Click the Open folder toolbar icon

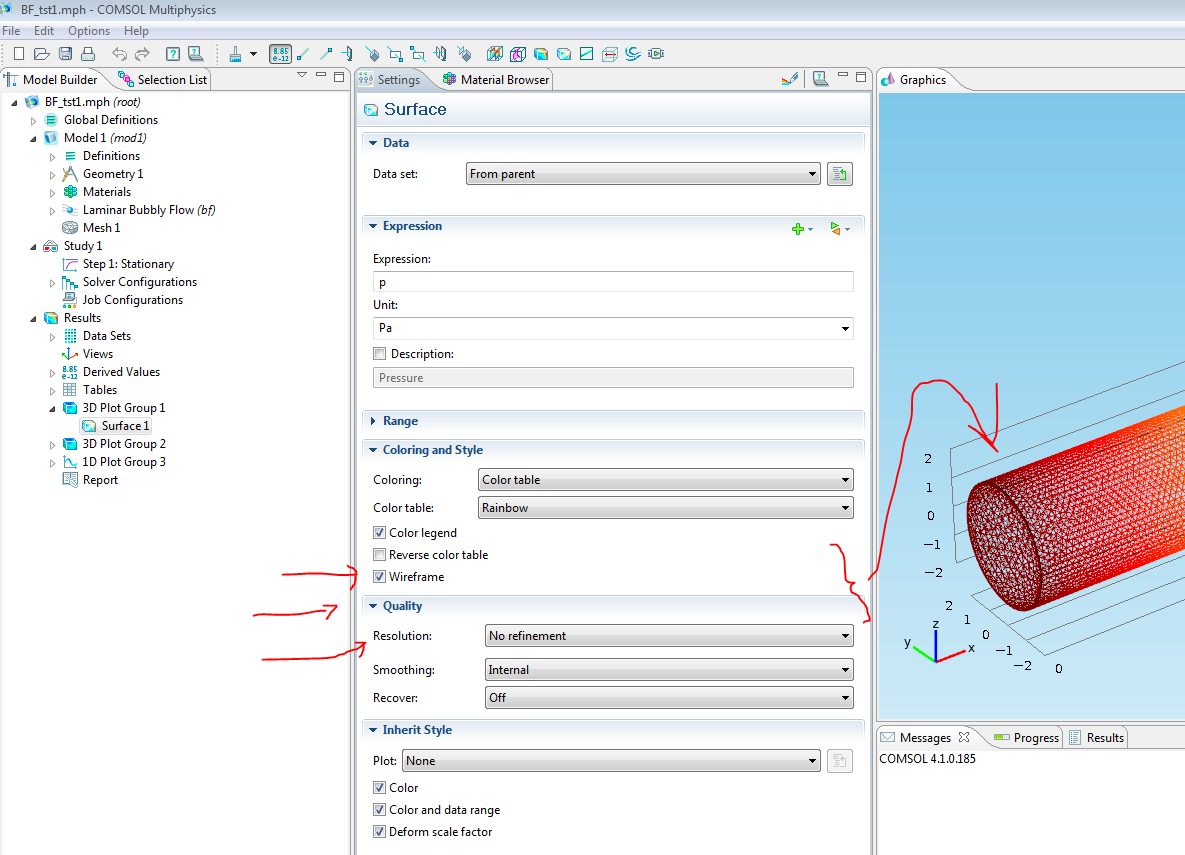click(x=42, y=54)
